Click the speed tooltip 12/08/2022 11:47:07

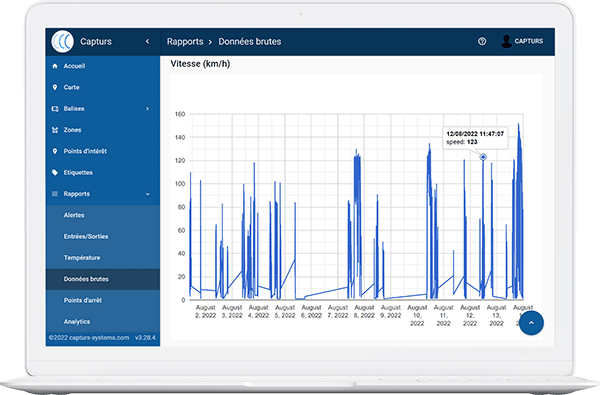click(475, 138)
